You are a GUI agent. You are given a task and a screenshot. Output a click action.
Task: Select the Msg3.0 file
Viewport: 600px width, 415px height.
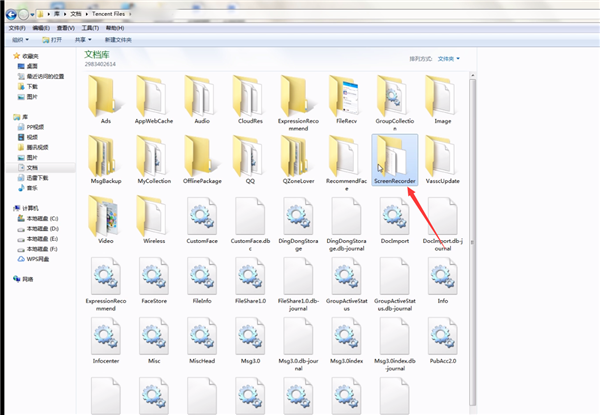click(x=250, y=341)
